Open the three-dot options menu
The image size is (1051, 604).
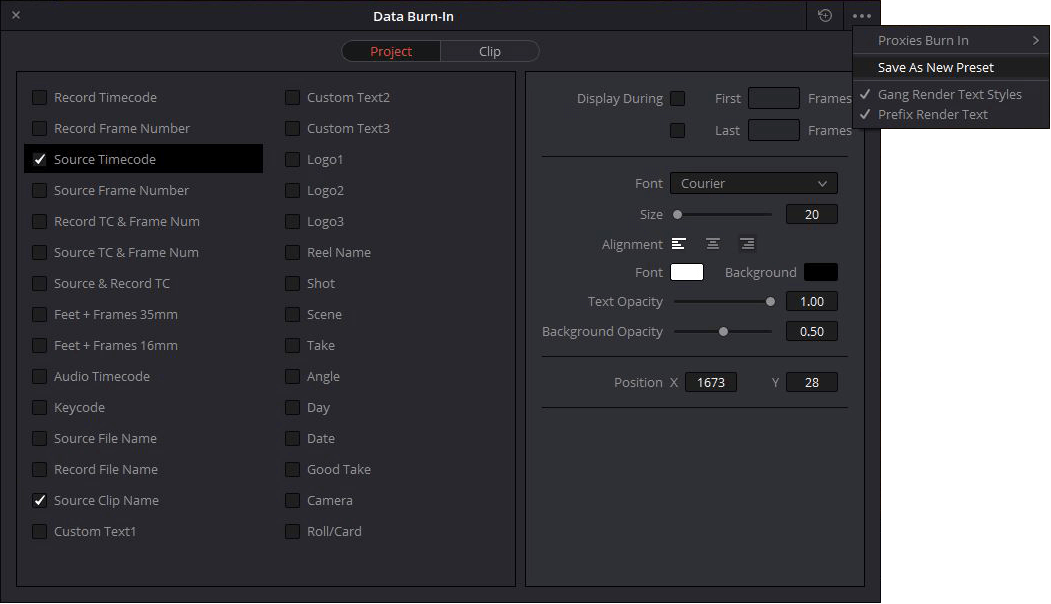click(861, 15)
